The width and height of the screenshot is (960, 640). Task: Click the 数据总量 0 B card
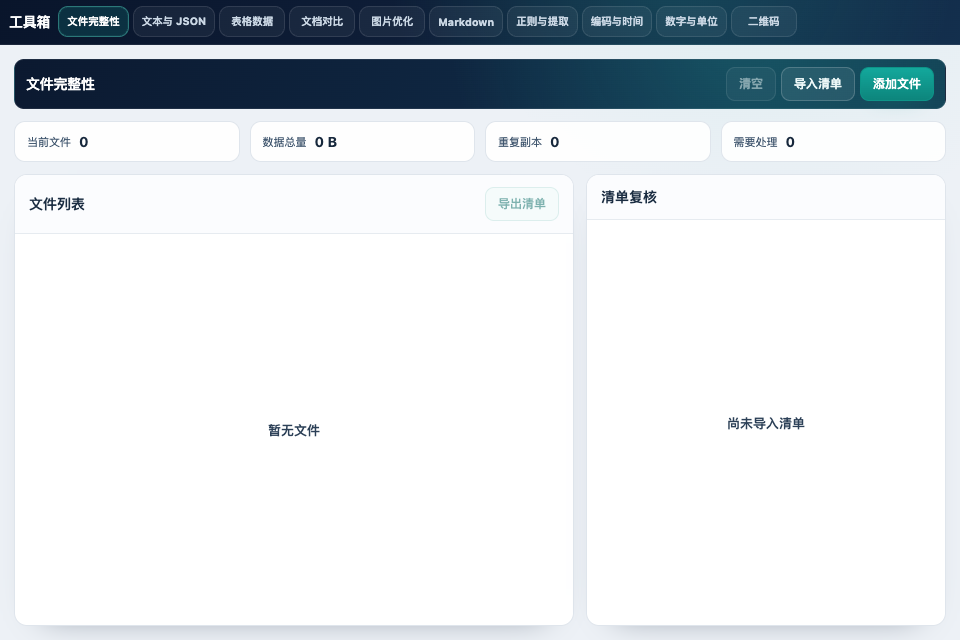(x=362, y=142)
